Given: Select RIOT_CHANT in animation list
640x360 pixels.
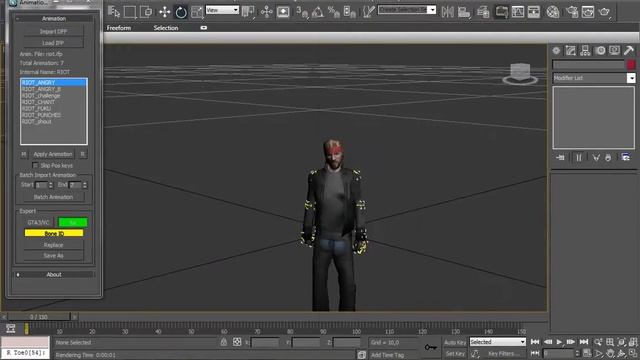Looking at the screenshot, I should 54,102.
